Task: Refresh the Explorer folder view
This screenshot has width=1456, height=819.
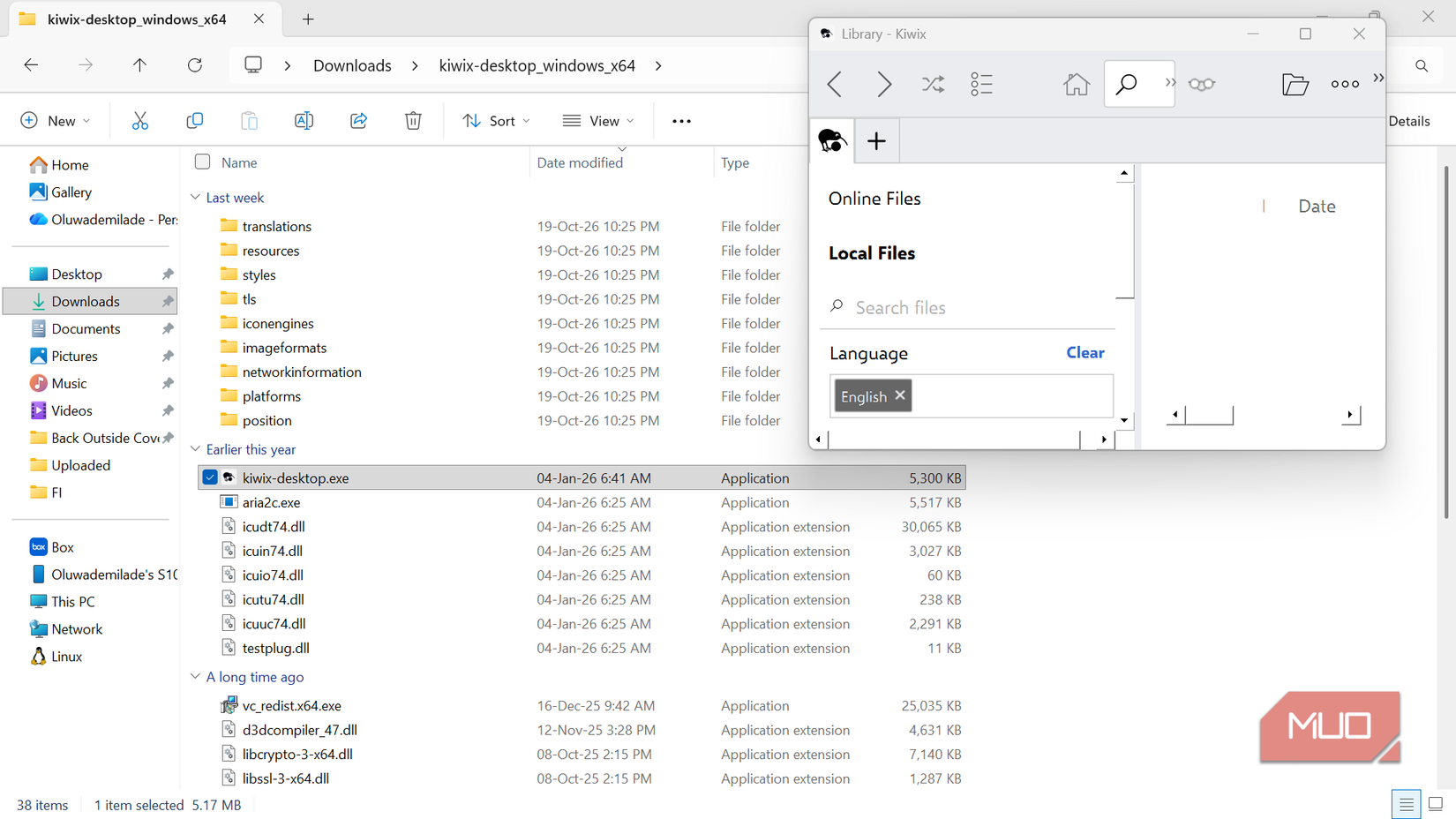Action: pos(195,65)
